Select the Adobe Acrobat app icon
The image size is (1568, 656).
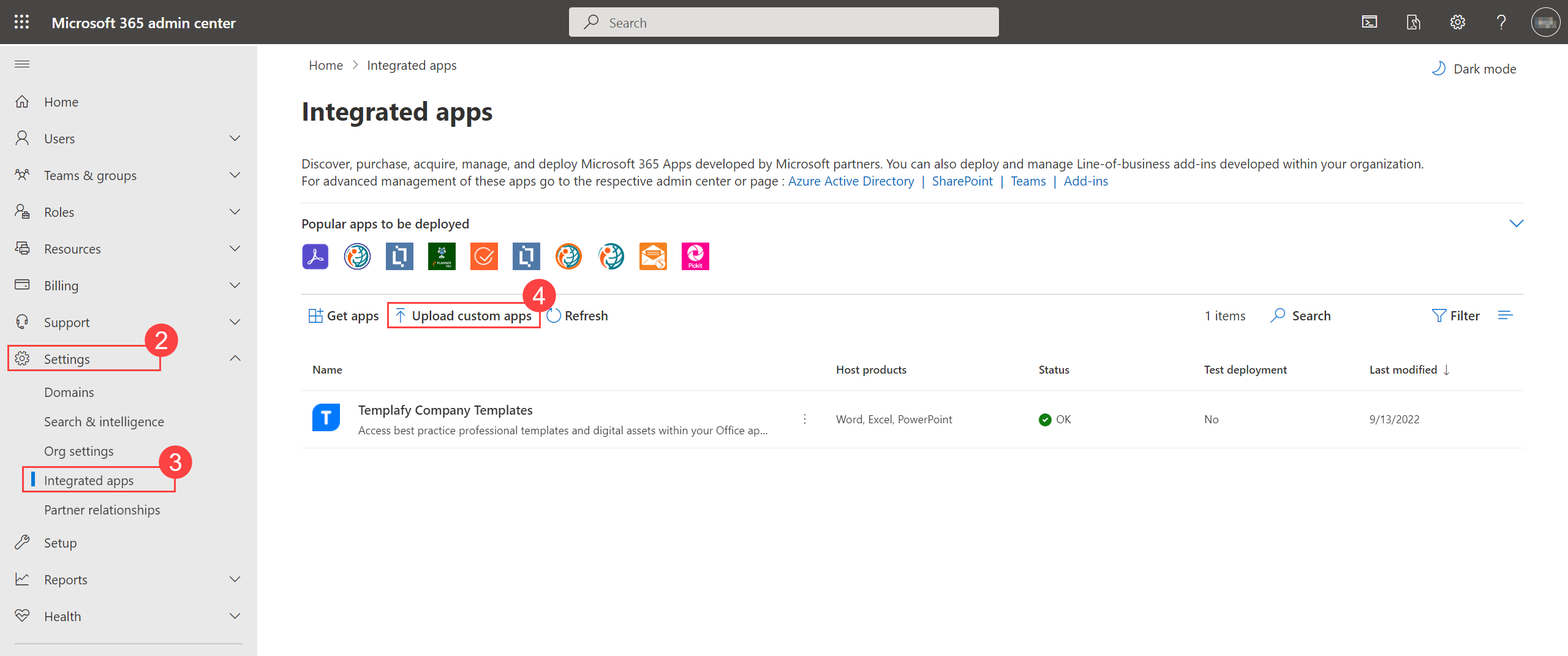click(315, 256)
